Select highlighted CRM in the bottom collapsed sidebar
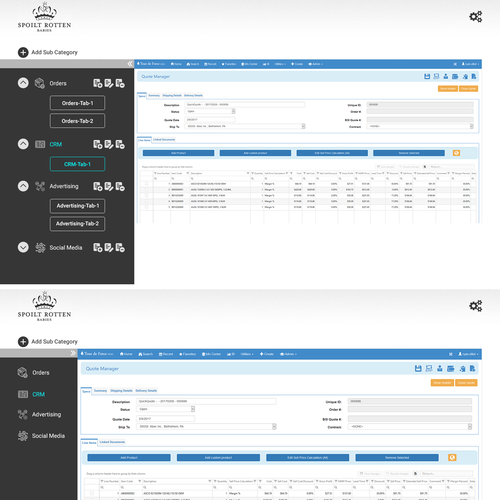This screenshot has width=500, height=500. [38, 394]
